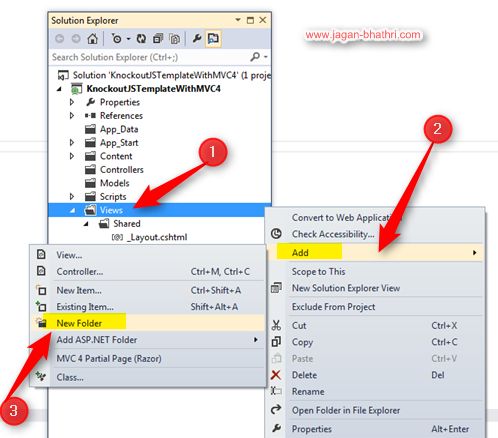Click the Refresh icon in Solution Explorer toolbar
Screen dimensions: 498x438
141,39
